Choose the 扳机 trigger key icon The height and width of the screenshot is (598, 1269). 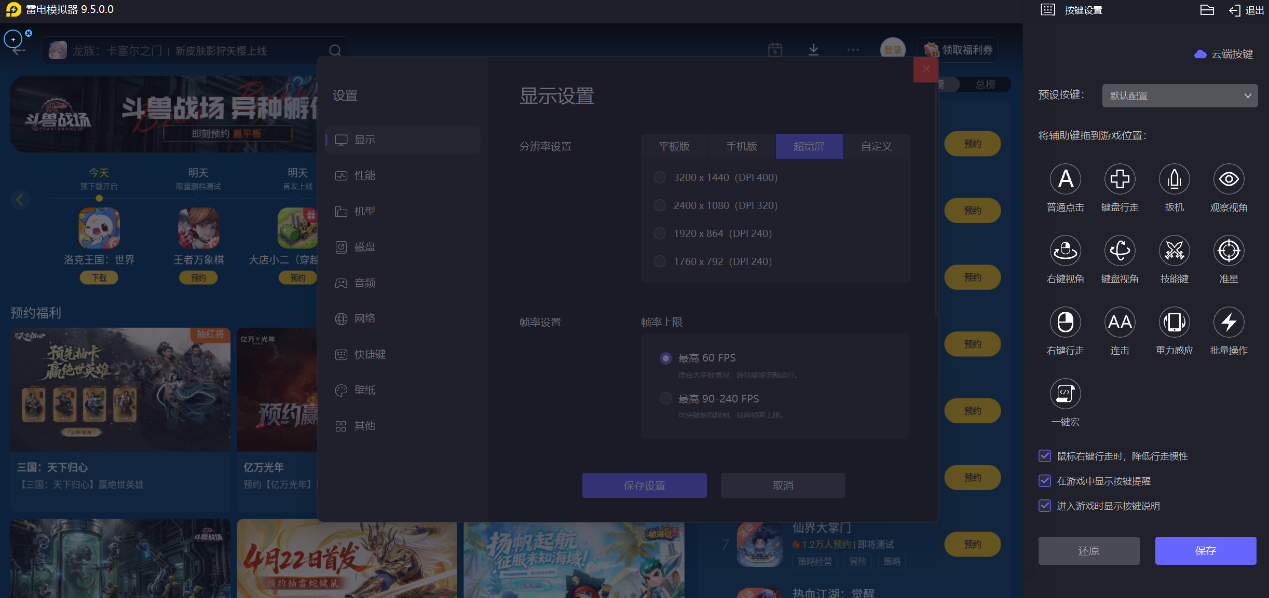[x=1174, y=180]
